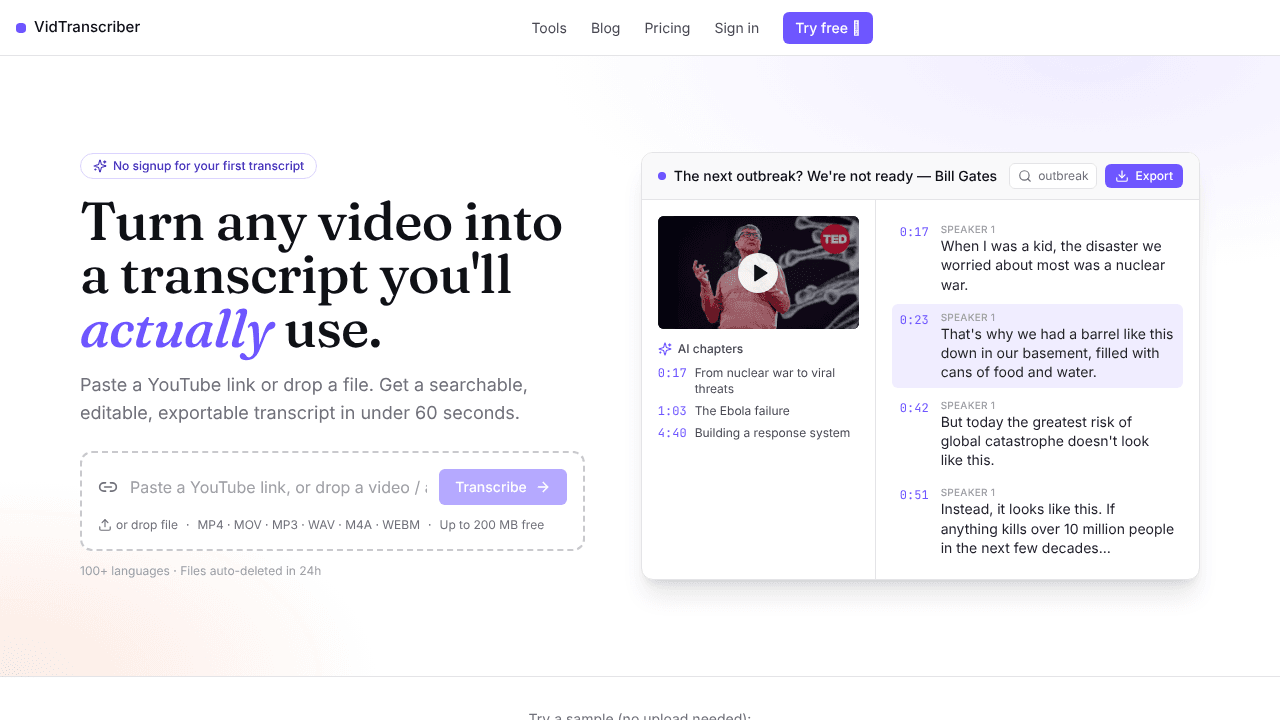Click the Bill Gates transcript title

pyautogui.click(x=835, y=176)
